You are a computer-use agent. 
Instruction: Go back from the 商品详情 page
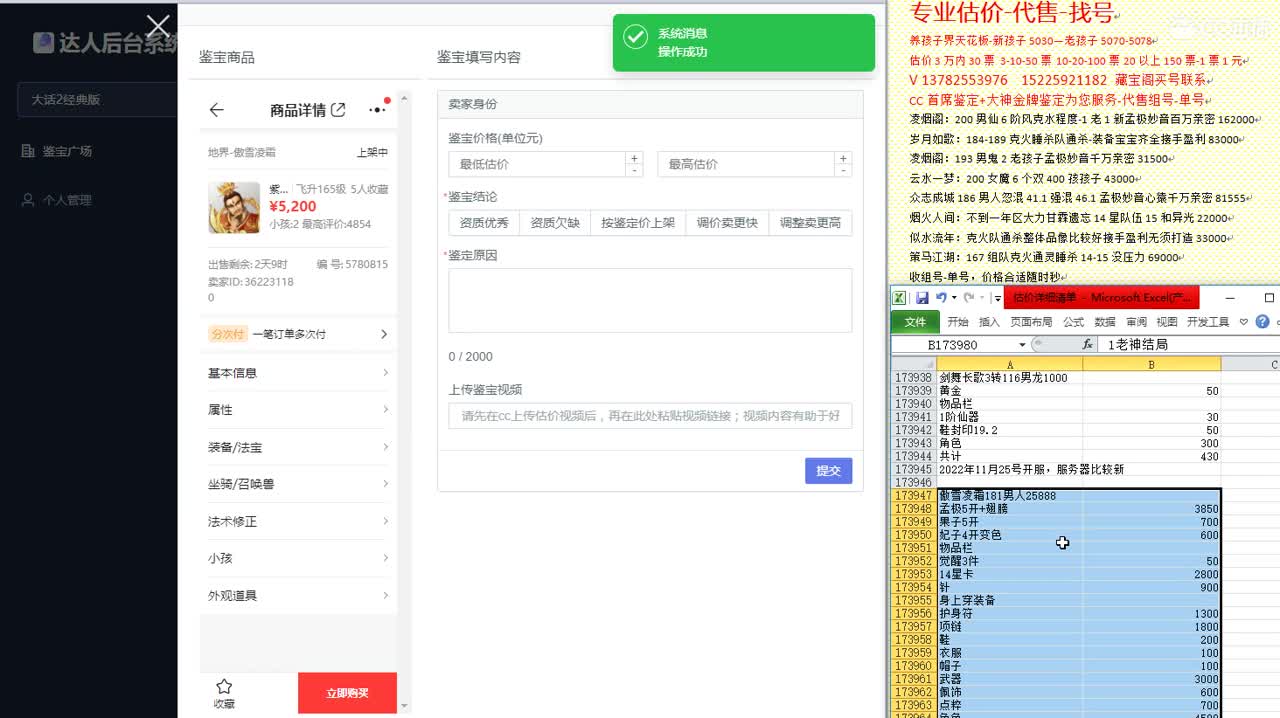coord(216,110)
